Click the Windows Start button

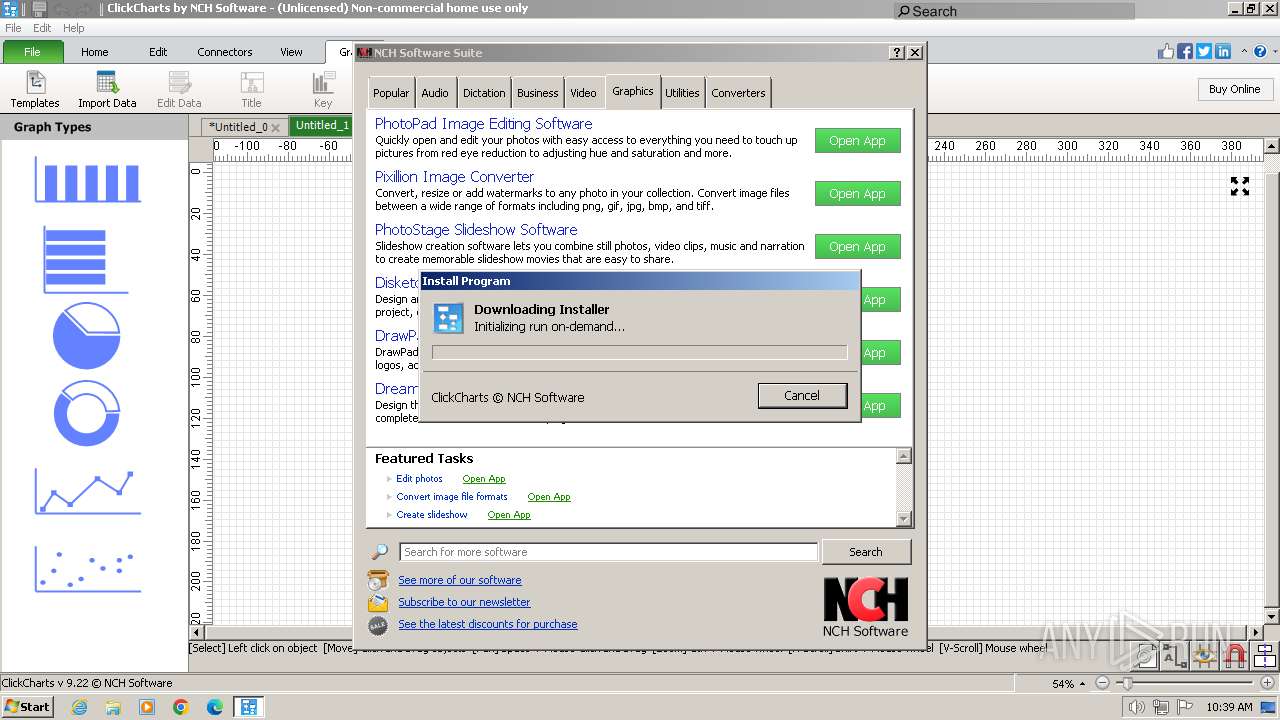[27, 707]
